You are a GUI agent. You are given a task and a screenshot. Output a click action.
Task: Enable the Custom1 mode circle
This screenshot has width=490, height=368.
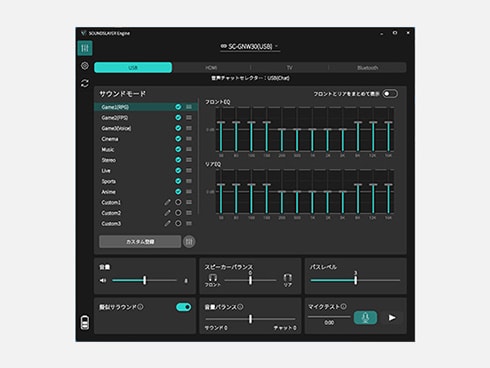[178, 202]
